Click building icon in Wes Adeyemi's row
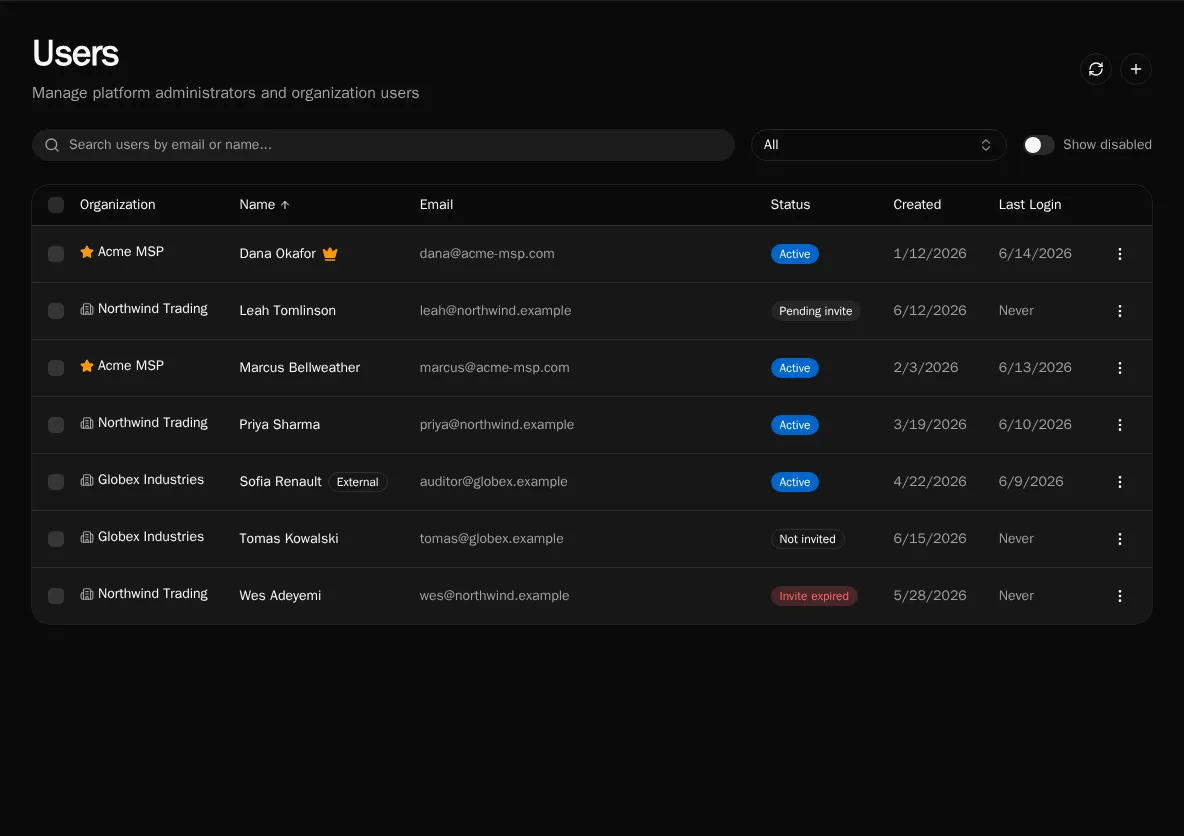 pyautogui.click(x=87, y=594)
